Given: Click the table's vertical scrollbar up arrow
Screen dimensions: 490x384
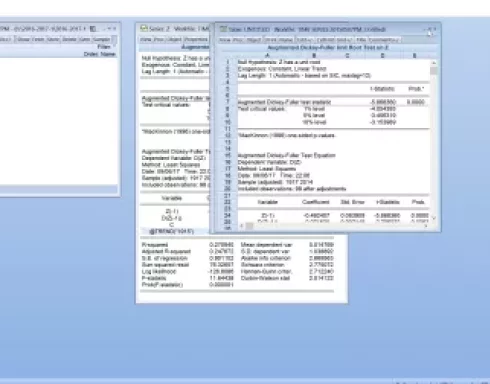Looking at the screenshot, I should tap(434, 63).
